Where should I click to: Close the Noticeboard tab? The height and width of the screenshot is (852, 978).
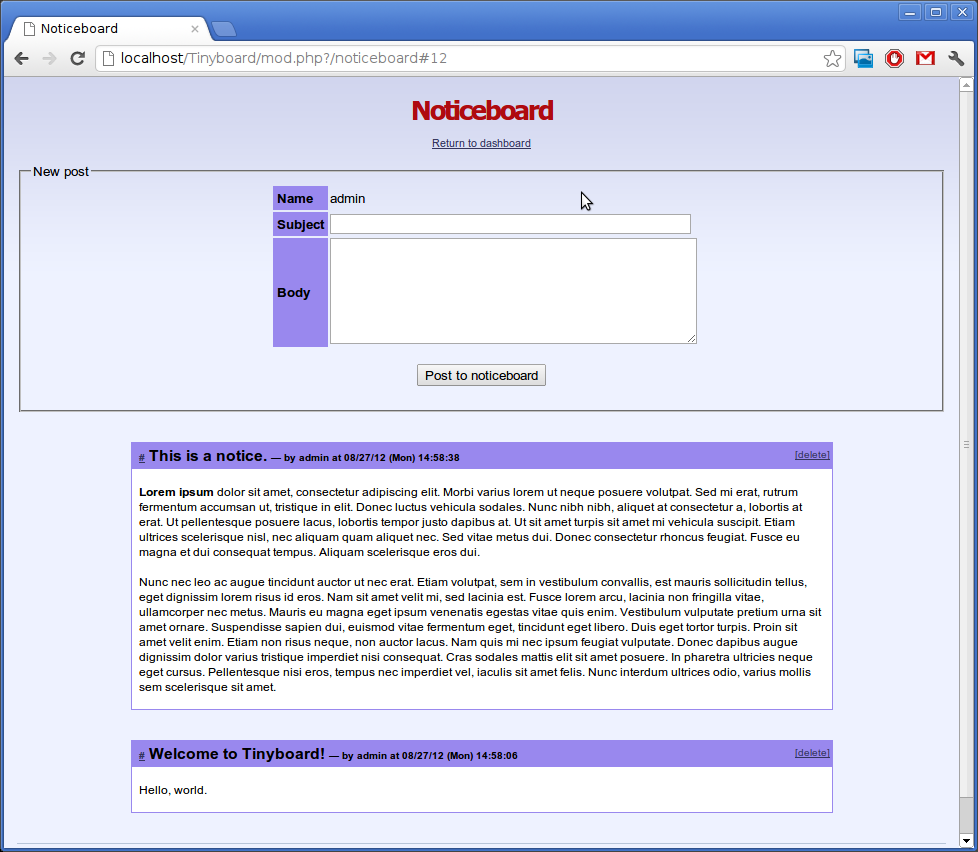tap(194, 29)
